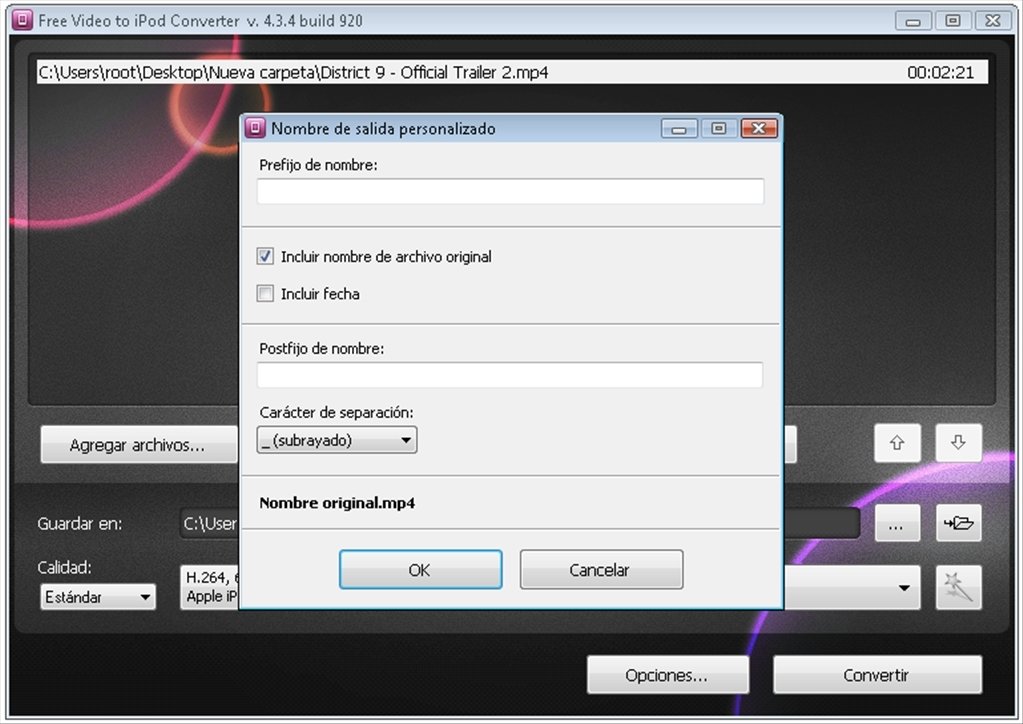
Task: Click the 'Prefijo de nombre' input field
Action: tap(510, 191)
